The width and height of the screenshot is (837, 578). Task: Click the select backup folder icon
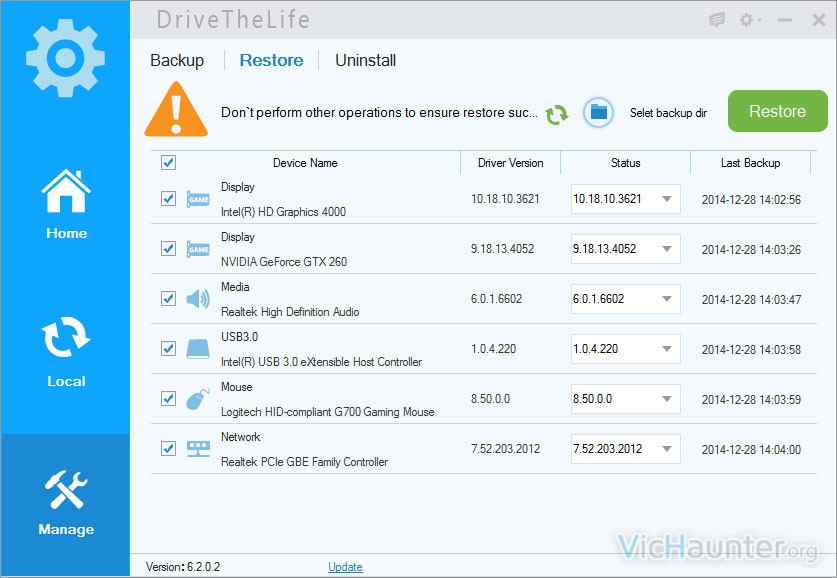(x=598, y=112)
